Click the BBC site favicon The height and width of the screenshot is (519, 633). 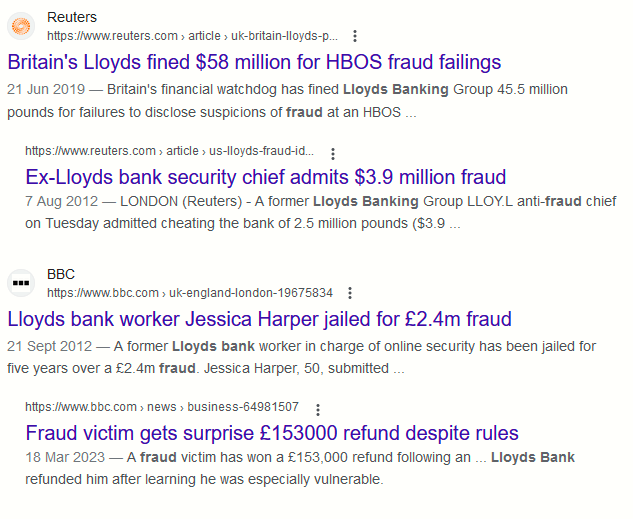coord(21,283)
